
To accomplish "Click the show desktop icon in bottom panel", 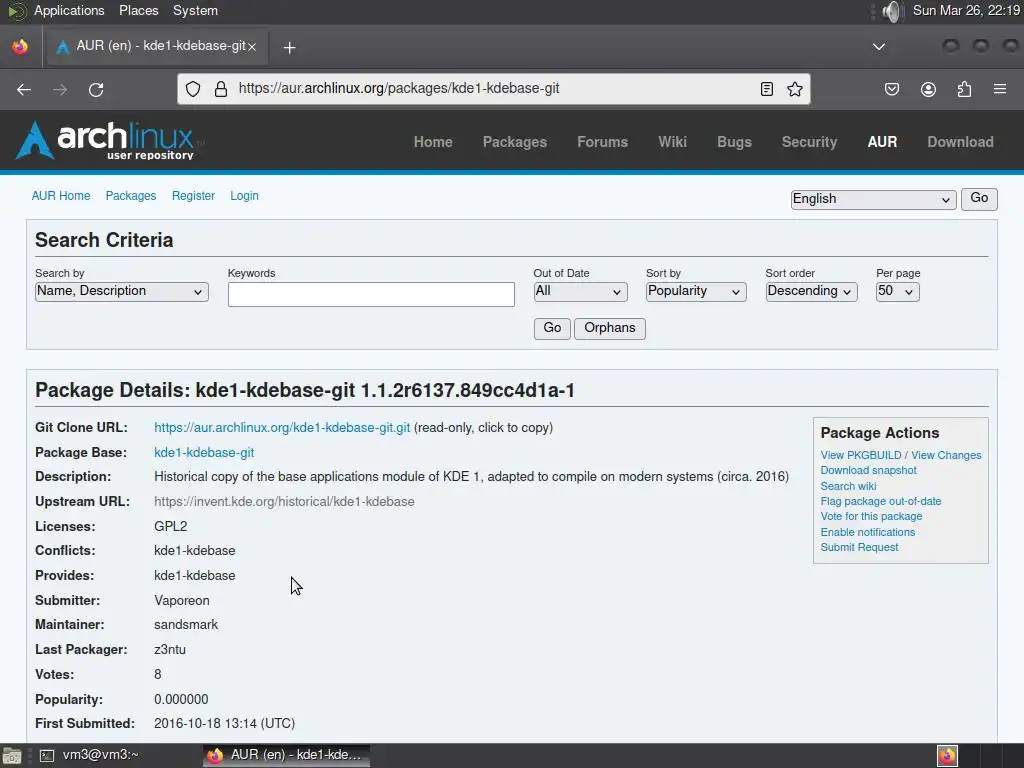I will click(12, 756).
